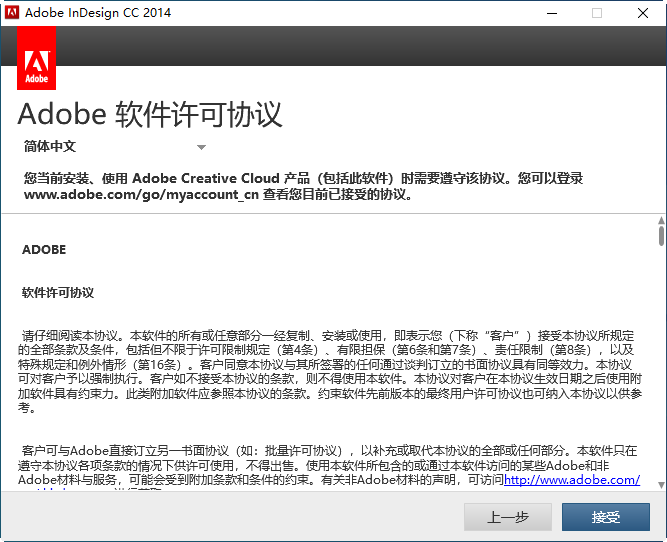Click the ADOBE heading in the agreement
The image size is (667, 542).
(44, 249)
